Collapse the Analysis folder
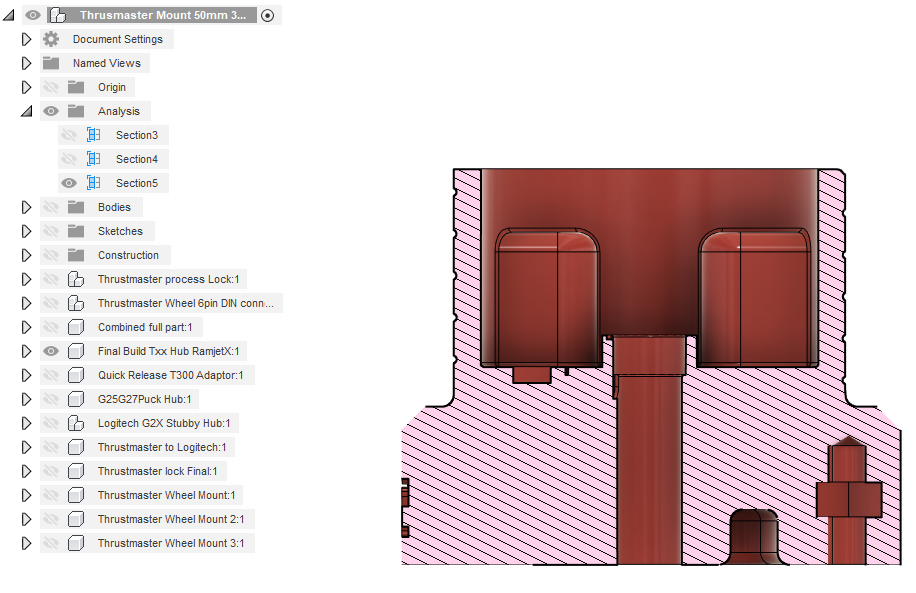Viewport: 916px width, 593px height. pyautogui.click(x=26, y=111)
